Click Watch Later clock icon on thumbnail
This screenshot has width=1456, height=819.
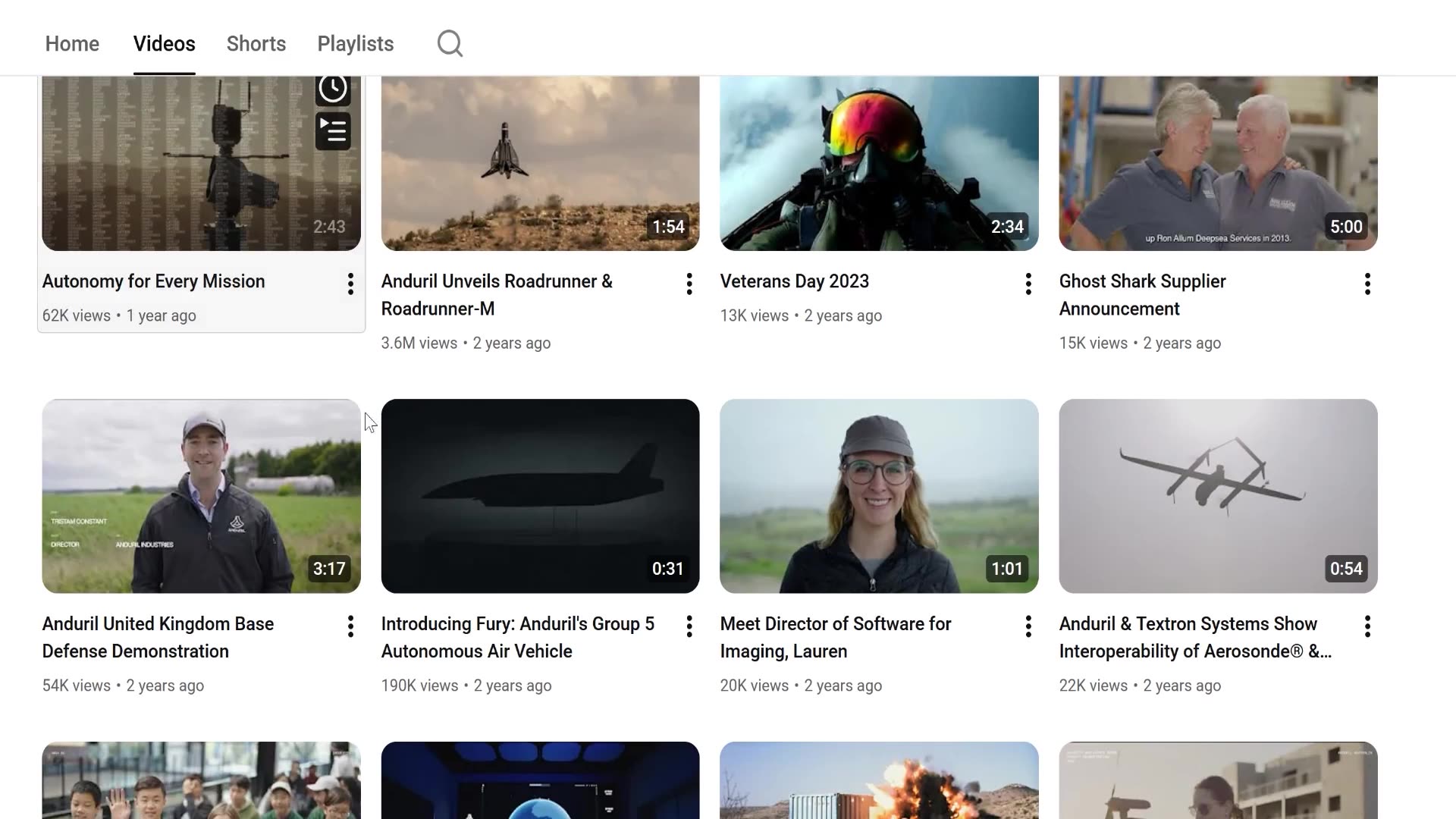tap(333, 89)
